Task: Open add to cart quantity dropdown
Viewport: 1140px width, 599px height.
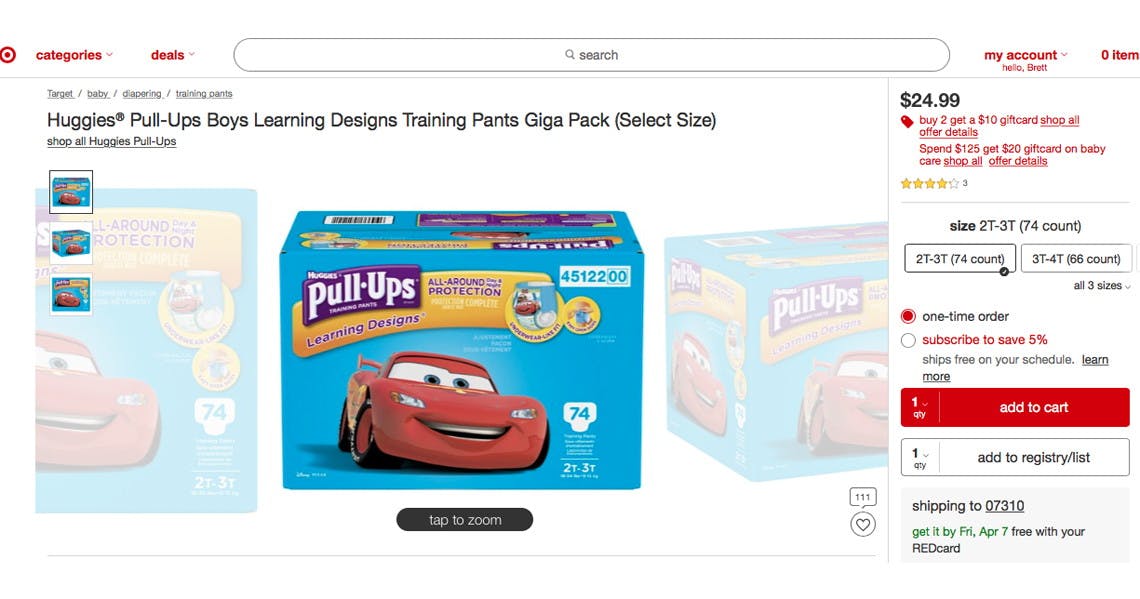Action: coord(920,407)
